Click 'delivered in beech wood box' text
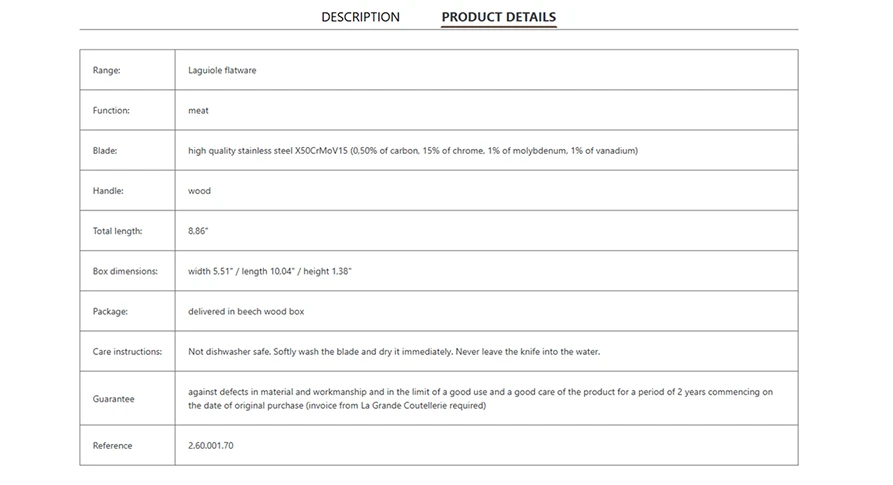The width and height of the screenshot is (893, 485). click(x=246, y=311)
